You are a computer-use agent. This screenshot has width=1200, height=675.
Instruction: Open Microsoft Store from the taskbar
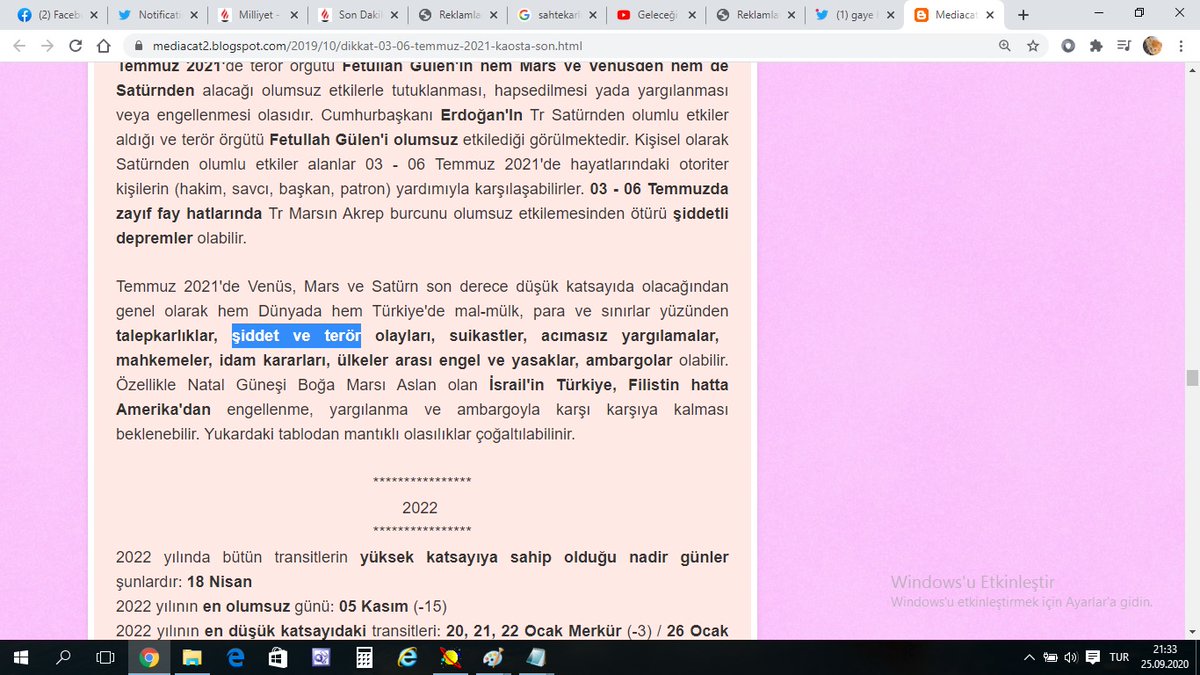point(278,657)
